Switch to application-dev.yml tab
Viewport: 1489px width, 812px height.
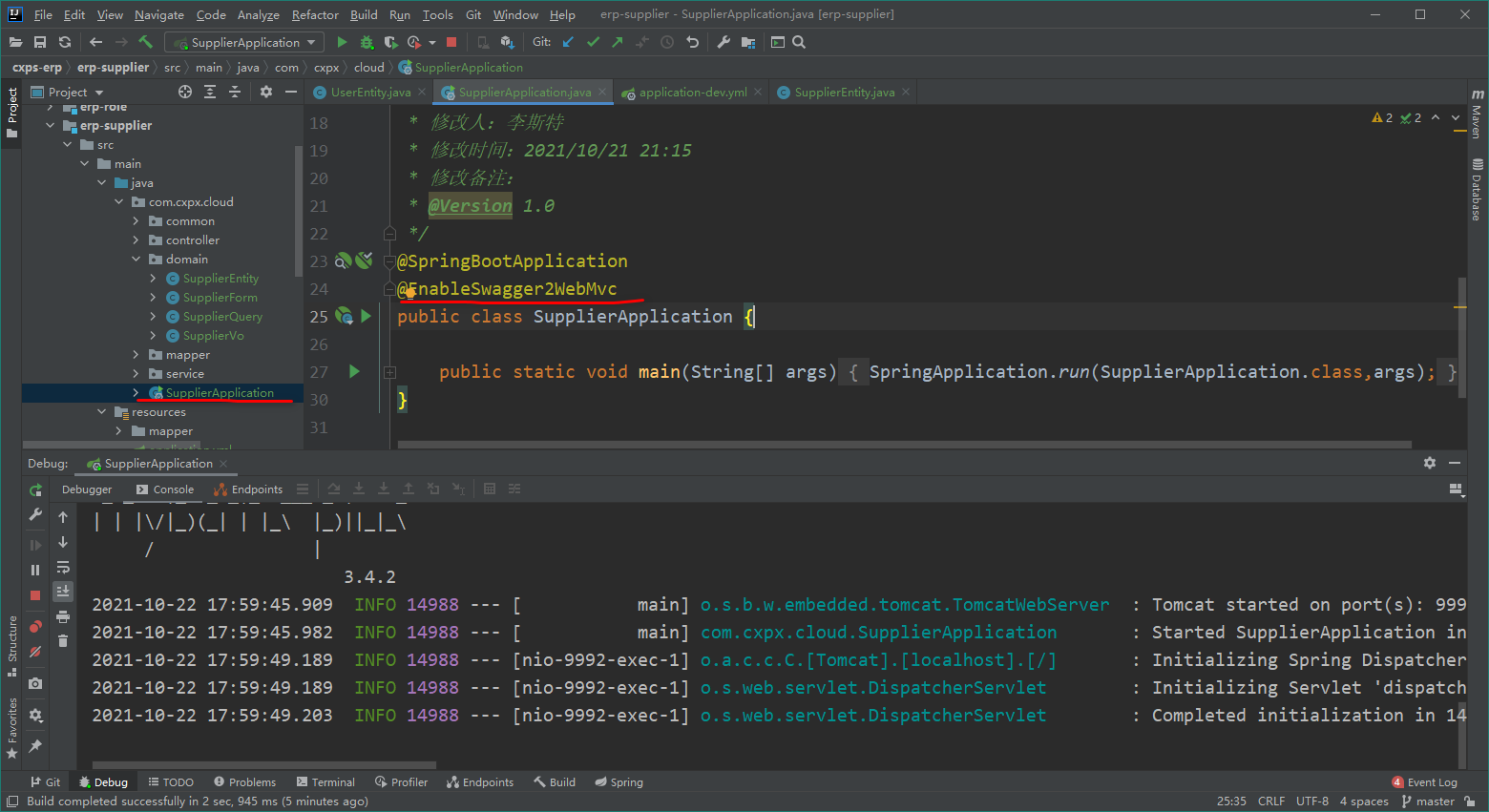coord(693,92)
